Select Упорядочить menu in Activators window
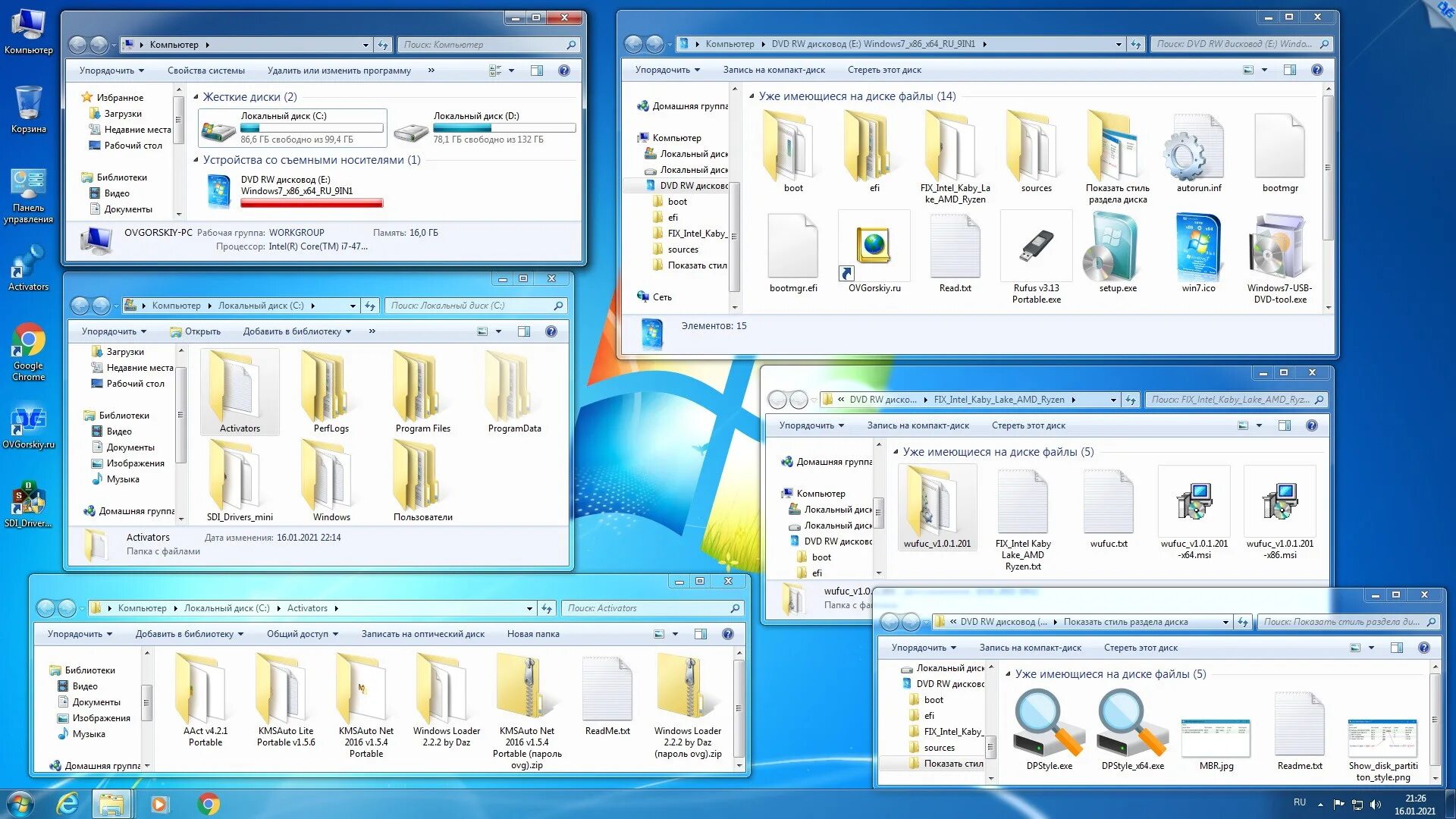 (80, 633)
